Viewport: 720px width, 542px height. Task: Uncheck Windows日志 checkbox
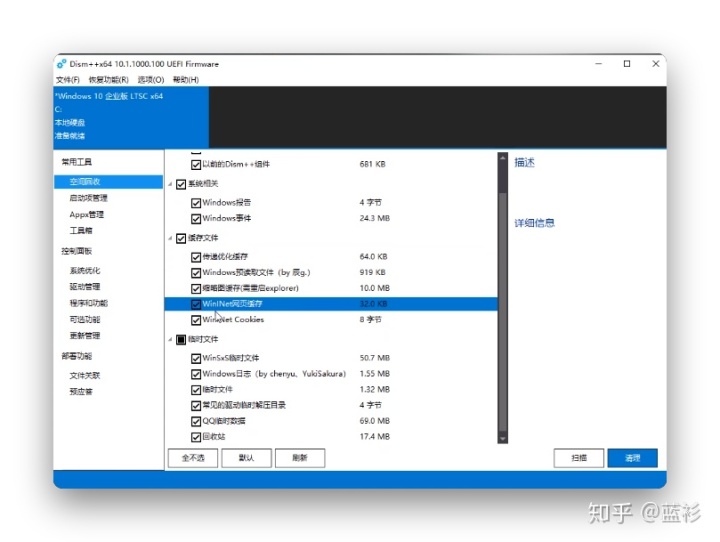196,374
